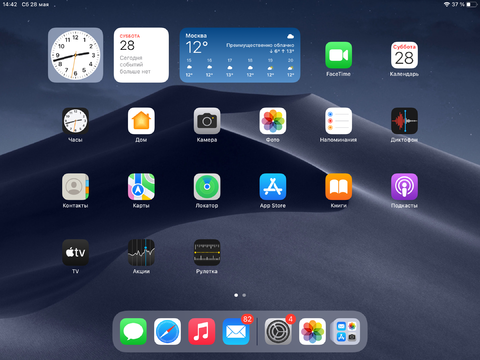Tap the analog clock widget
480x360 pixels.
point(76,55)
